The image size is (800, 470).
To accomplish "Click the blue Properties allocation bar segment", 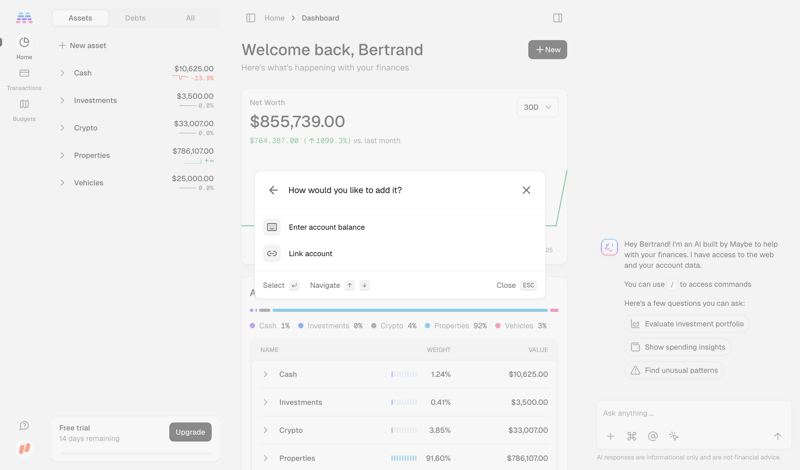I will 410,310.
